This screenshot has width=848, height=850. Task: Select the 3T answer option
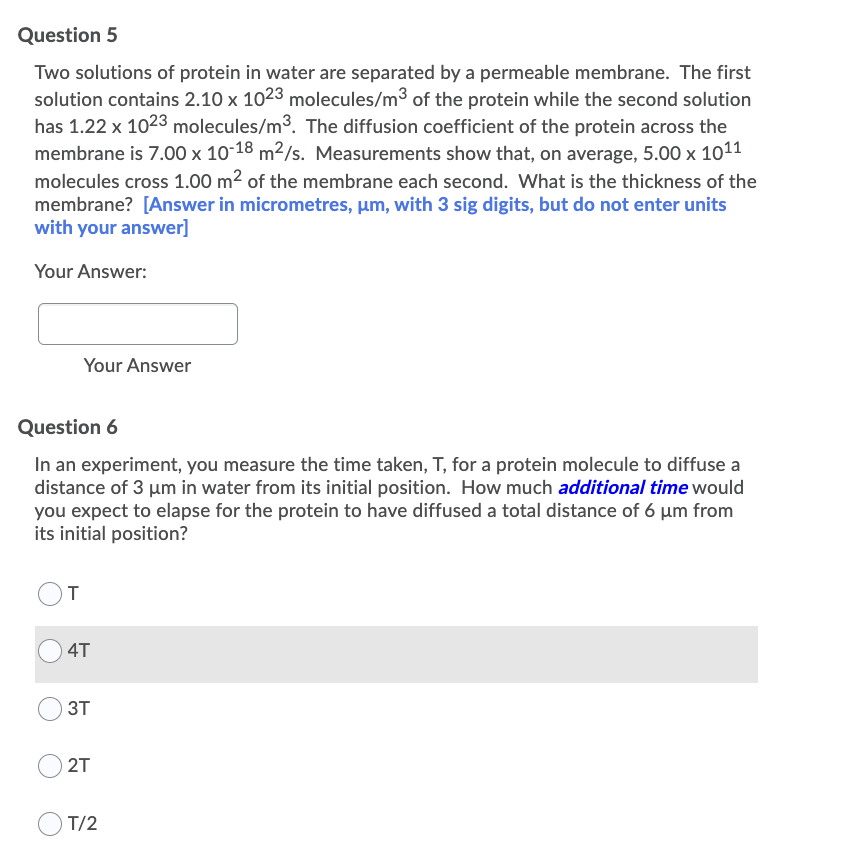pyautogui.click(x=49, y=709)
